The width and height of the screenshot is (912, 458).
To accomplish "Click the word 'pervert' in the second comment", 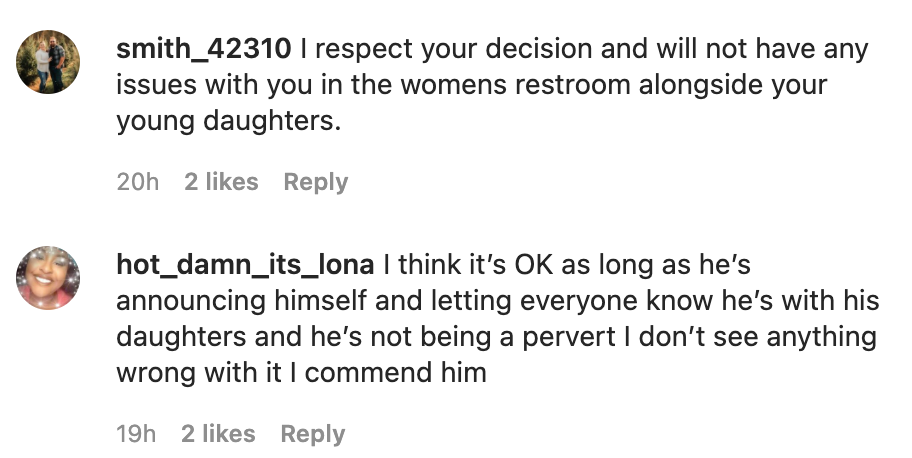I will tap(569, 338).
